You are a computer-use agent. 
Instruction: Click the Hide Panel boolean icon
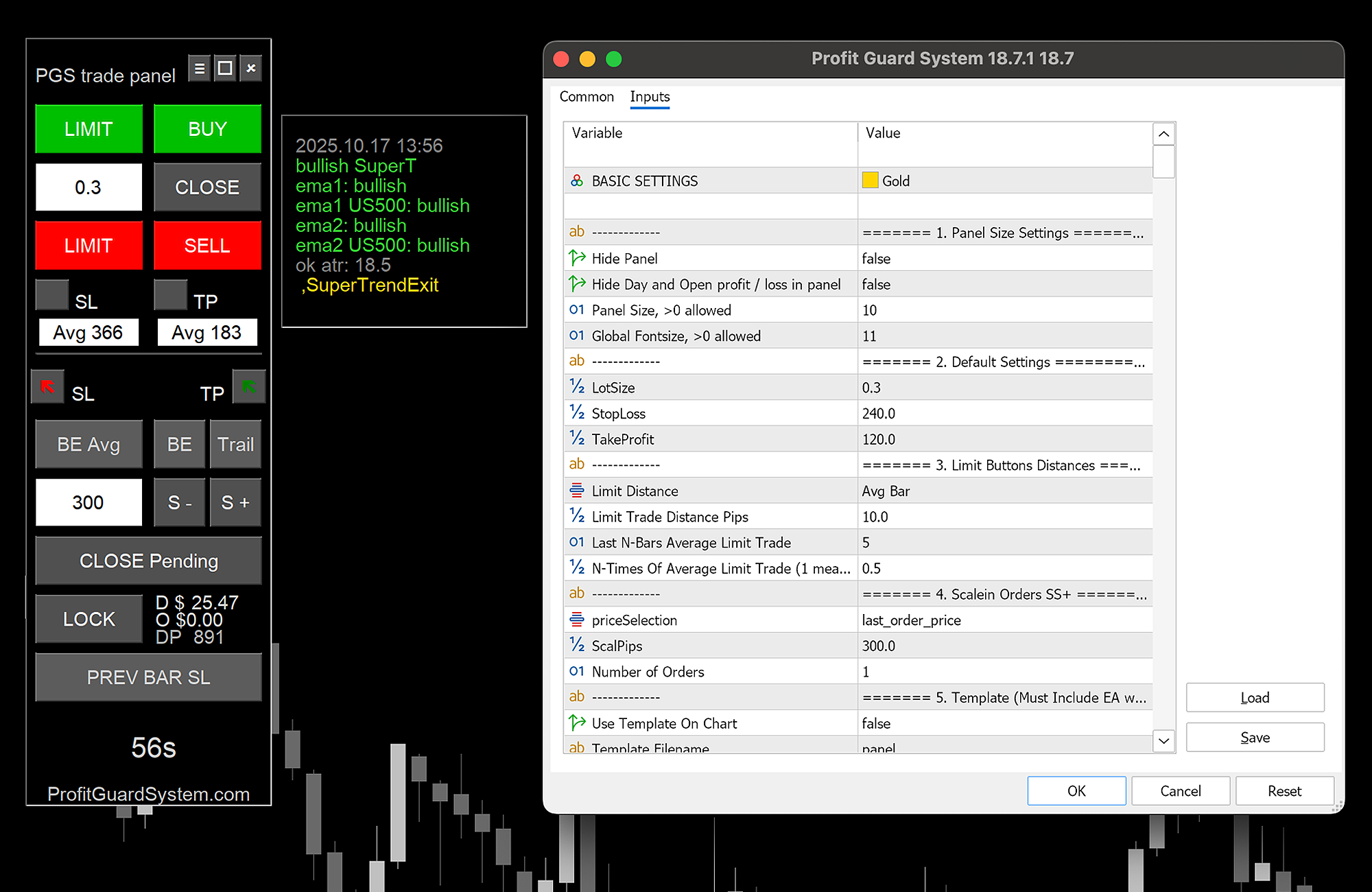tap(577, 259)
